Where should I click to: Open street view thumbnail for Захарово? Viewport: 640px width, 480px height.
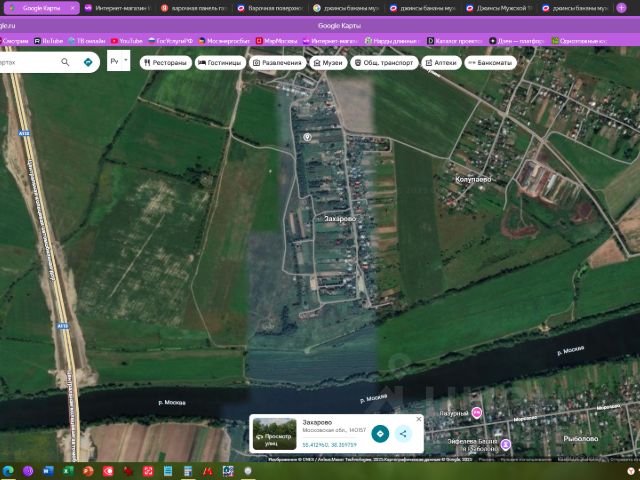[274, 433]
